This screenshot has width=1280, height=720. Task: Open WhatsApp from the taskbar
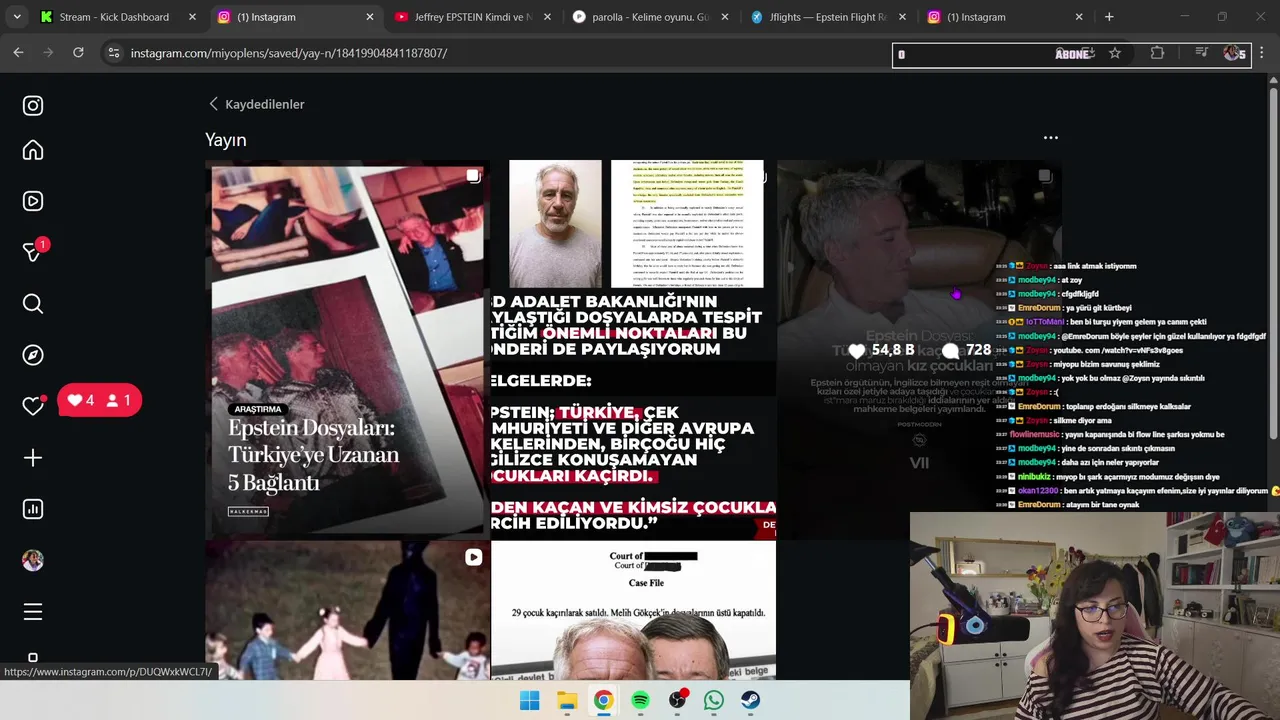coord(714,700)
